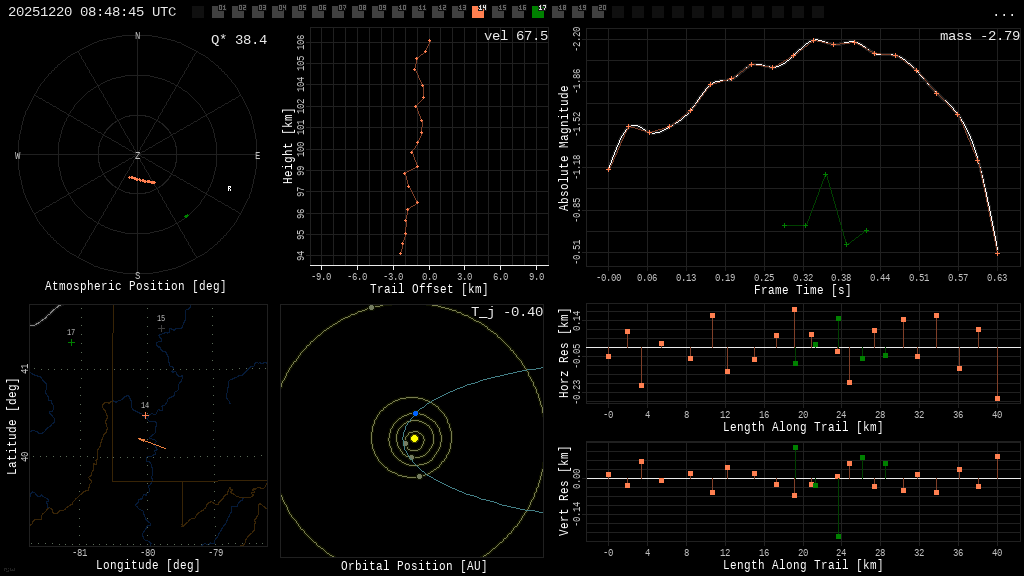Click station 15 cross marker on map
Viewport: 1024px width, 576px height.
(x=161, y=328)
